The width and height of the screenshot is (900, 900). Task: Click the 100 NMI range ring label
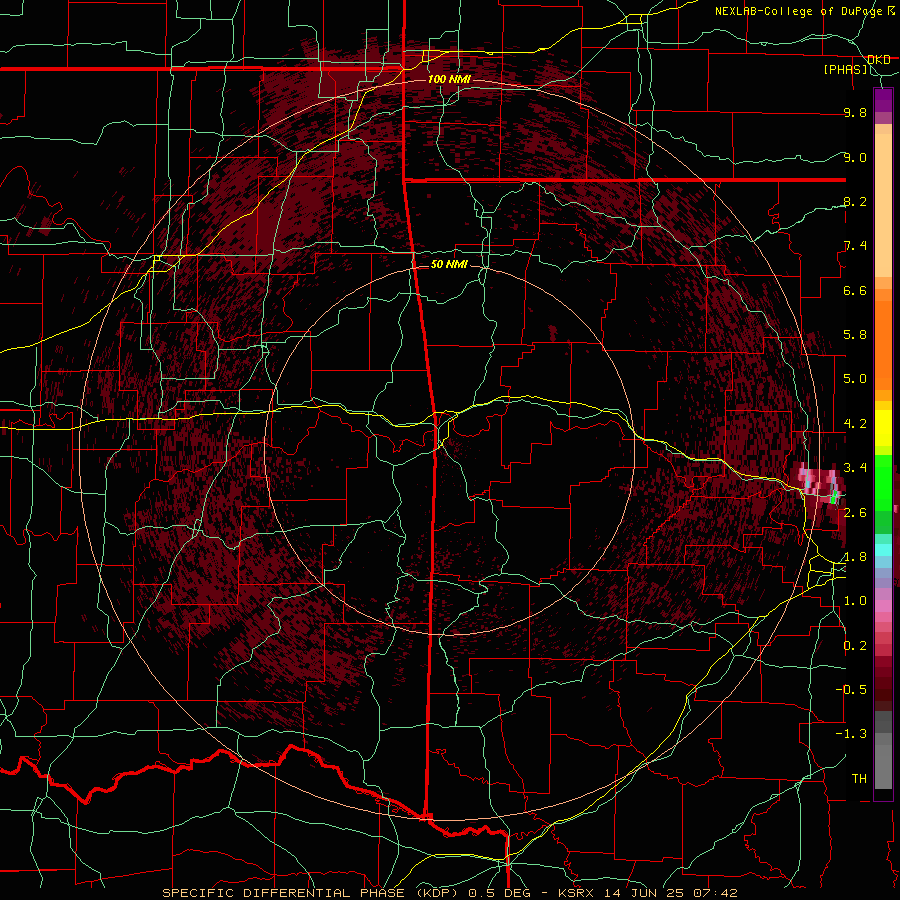(x=449, y=79)
